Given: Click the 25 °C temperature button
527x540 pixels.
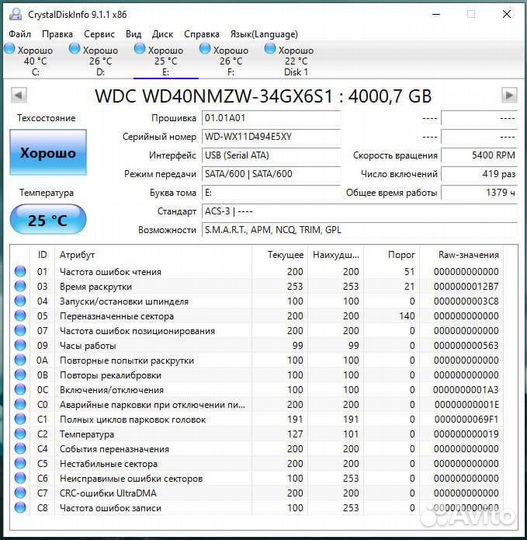Looking at the screenshot, I should click(x=48, y=220).
